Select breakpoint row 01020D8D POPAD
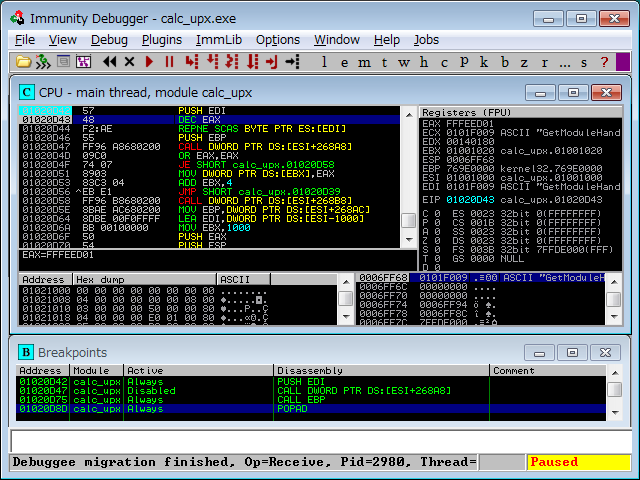The height and width of the screenshot is (480, 640). [311, 409]
